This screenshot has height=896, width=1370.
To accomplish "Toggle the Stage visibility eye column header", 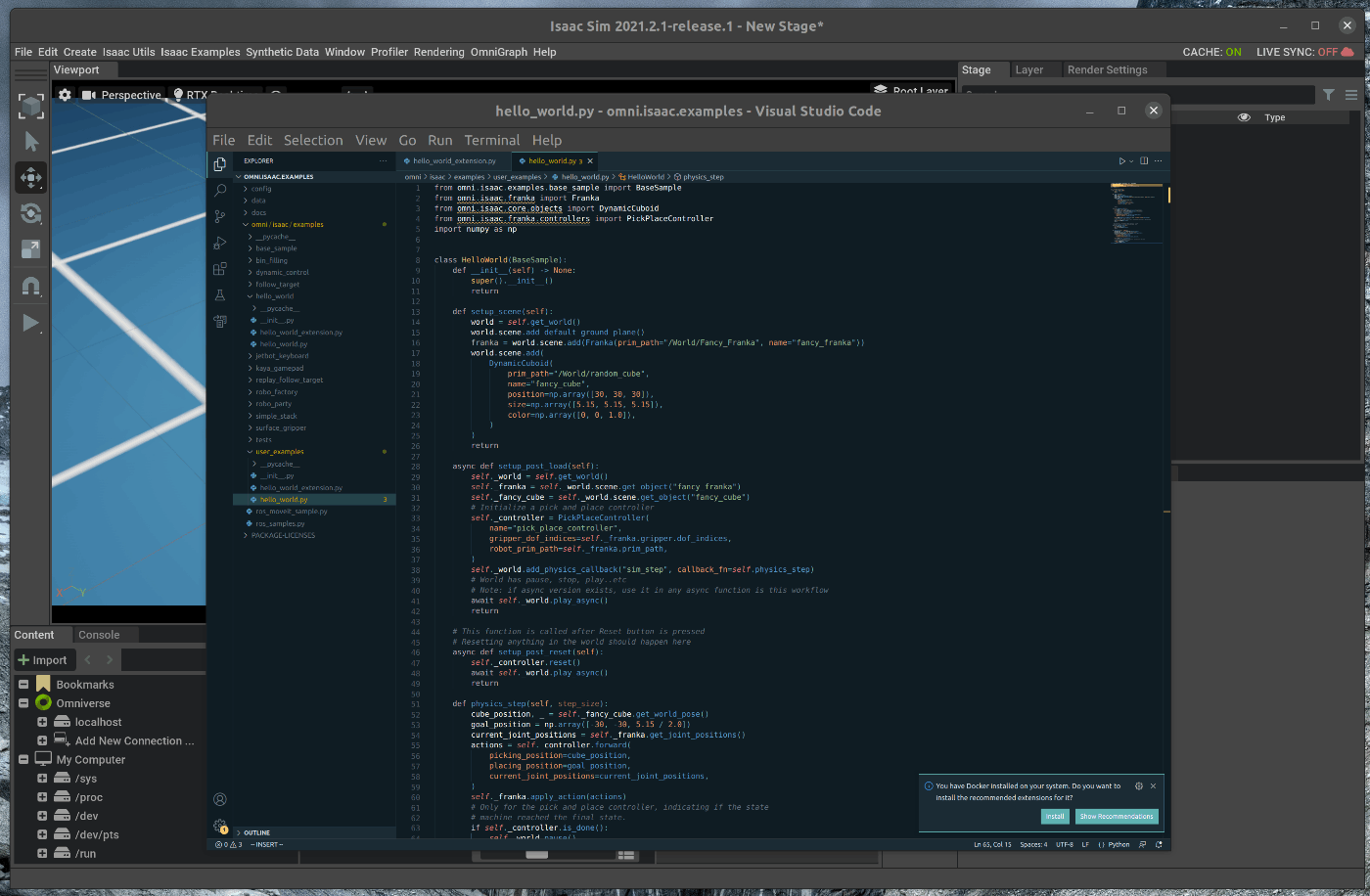I will 1244,117.
